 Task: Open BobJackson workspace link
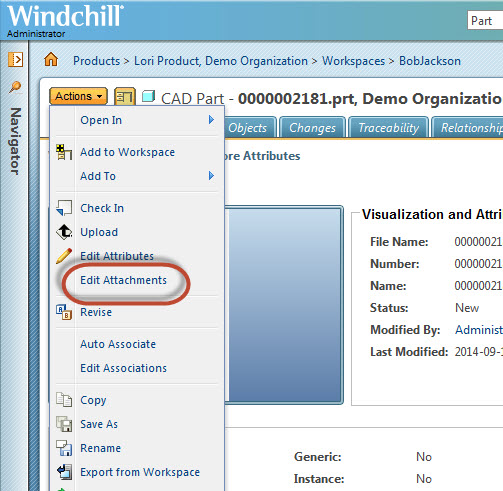click(x=430, y=61)
